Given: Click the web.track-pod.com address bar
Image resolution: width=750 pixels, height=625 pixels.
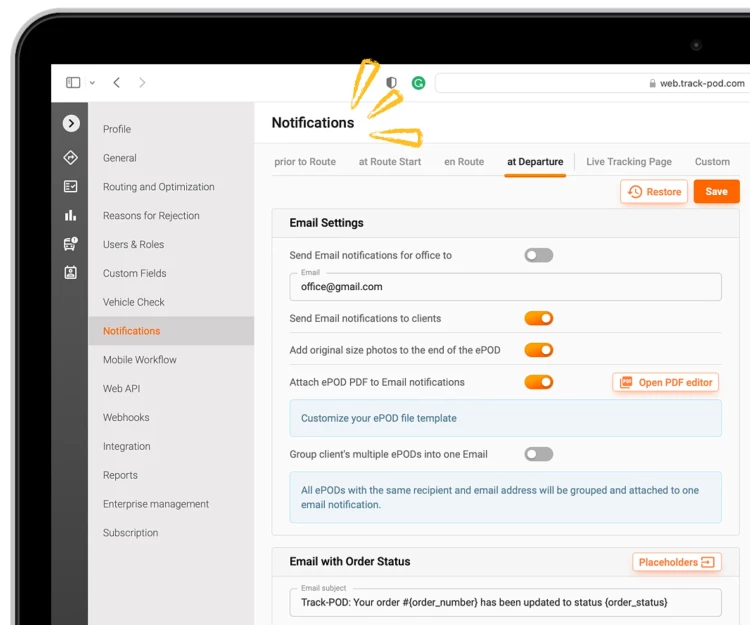Looking at the screenshot, I should pos(592,83).
